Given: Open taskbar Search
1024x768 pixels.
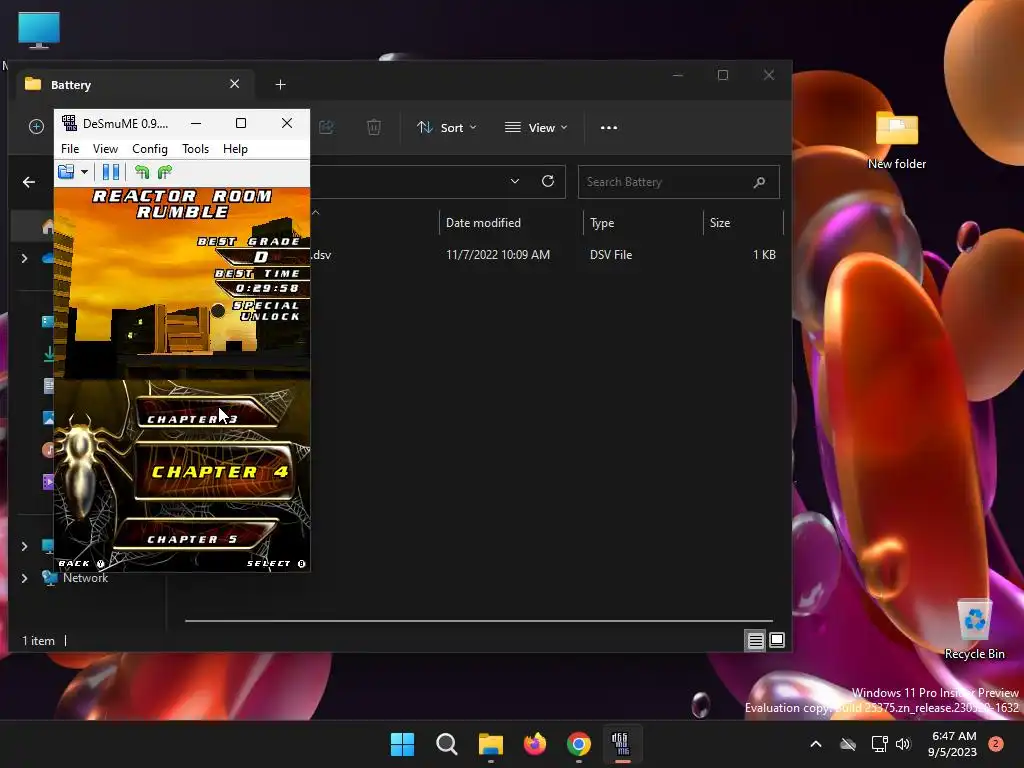Looking at the screenshot, I should click(447, 744).
